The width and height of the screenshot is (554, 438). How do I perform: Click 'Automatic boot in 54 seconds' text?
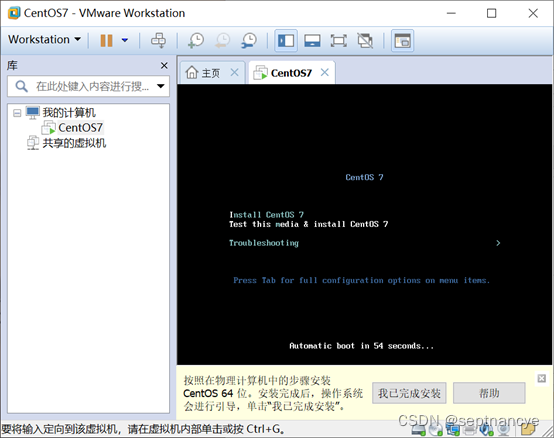tap(361, 346)
